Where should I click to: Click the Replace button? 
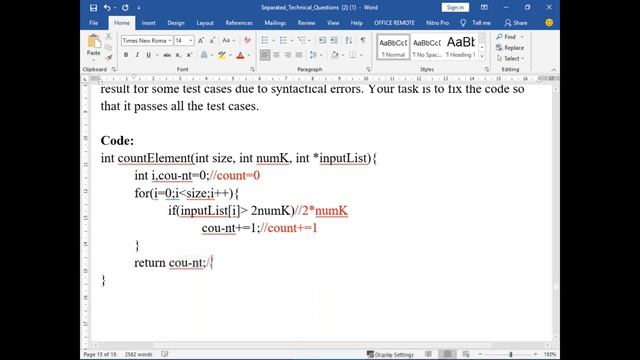(x=510, y=48)
